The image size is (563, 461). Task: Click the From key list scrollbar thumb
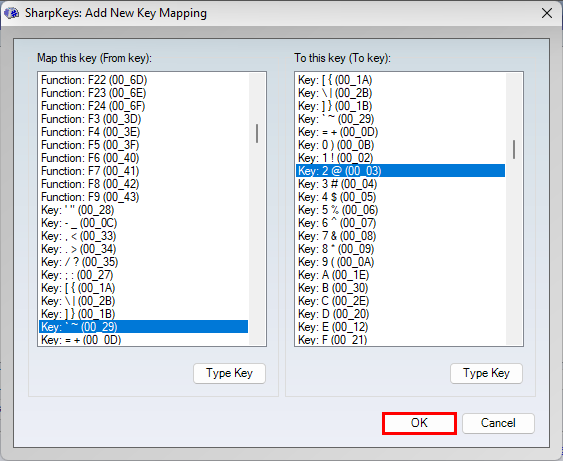(x=257, y=134)
